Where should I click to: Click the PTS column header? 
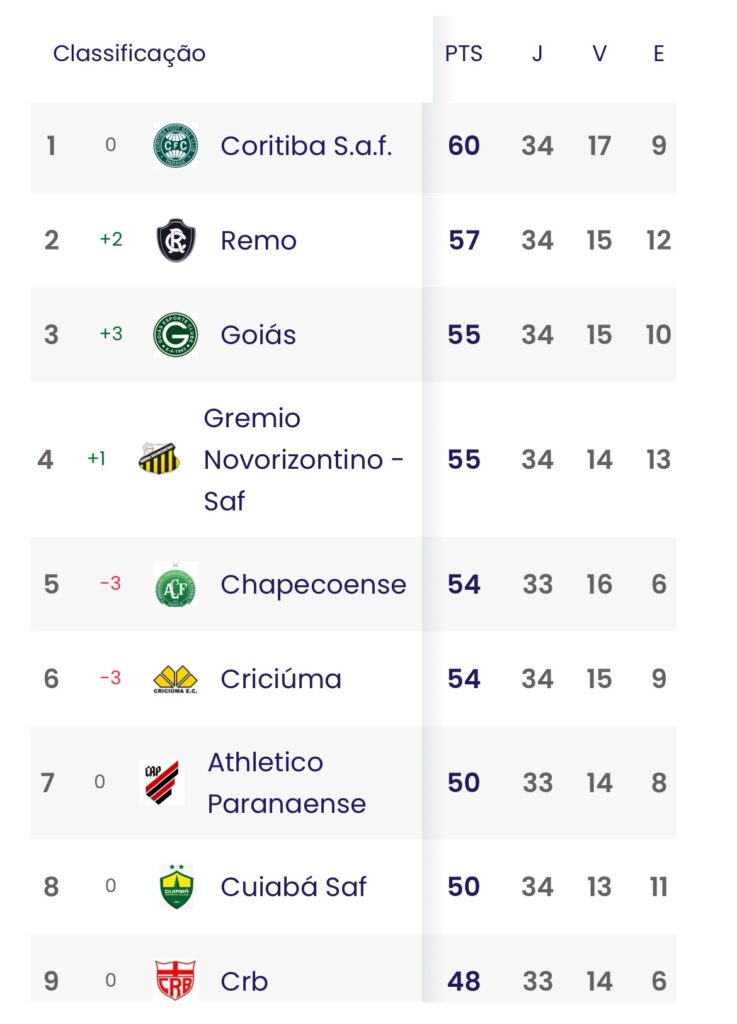tap(463, 54)
